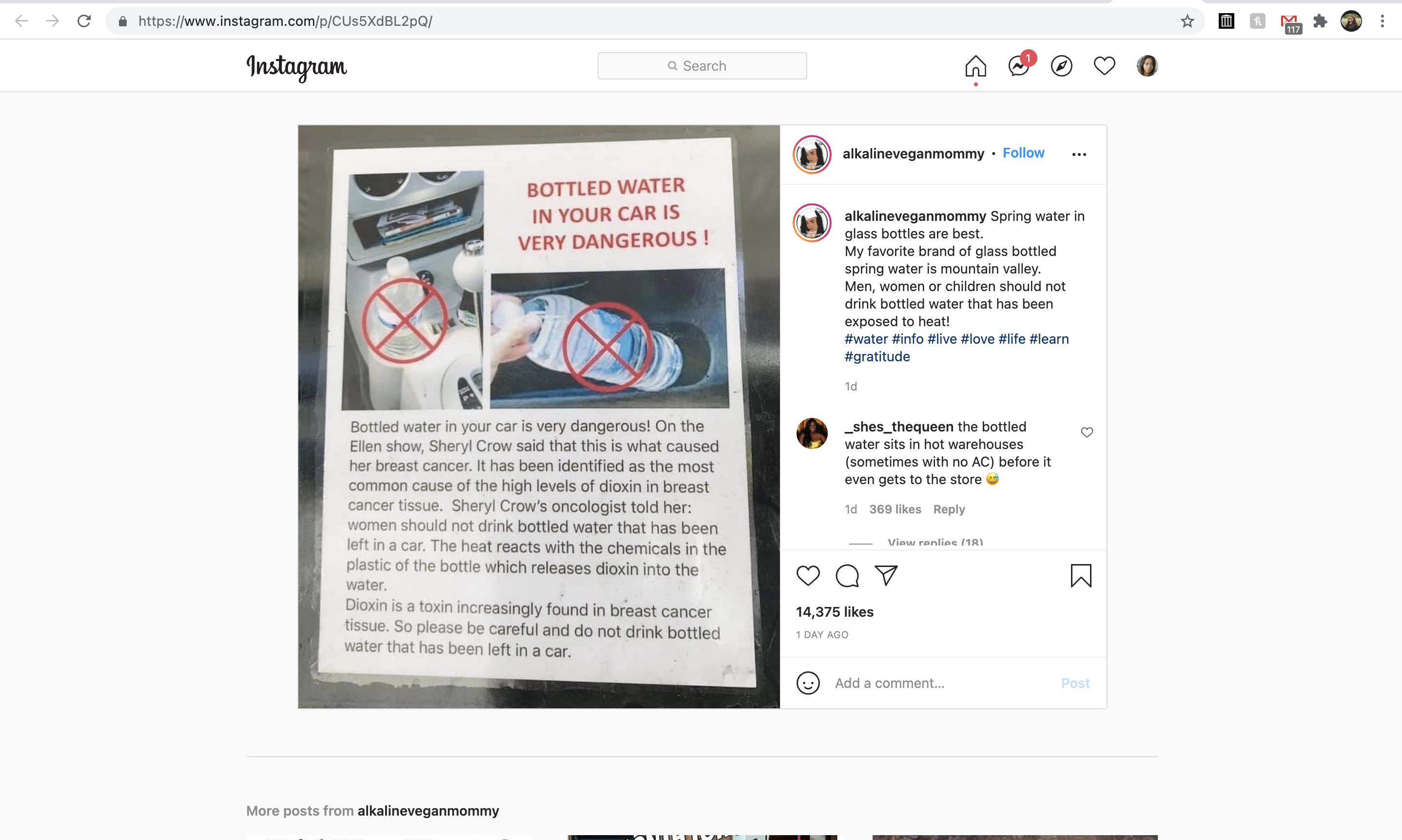This screenshot has width=1402, height=840.
Task: Open Gmail from the browser toolbar
Action: coord(1289,21)
